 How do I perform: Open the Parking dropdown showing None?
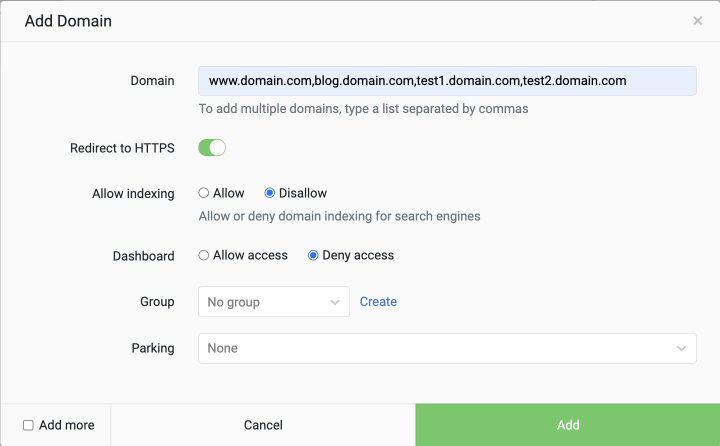(x=447, y=348)
